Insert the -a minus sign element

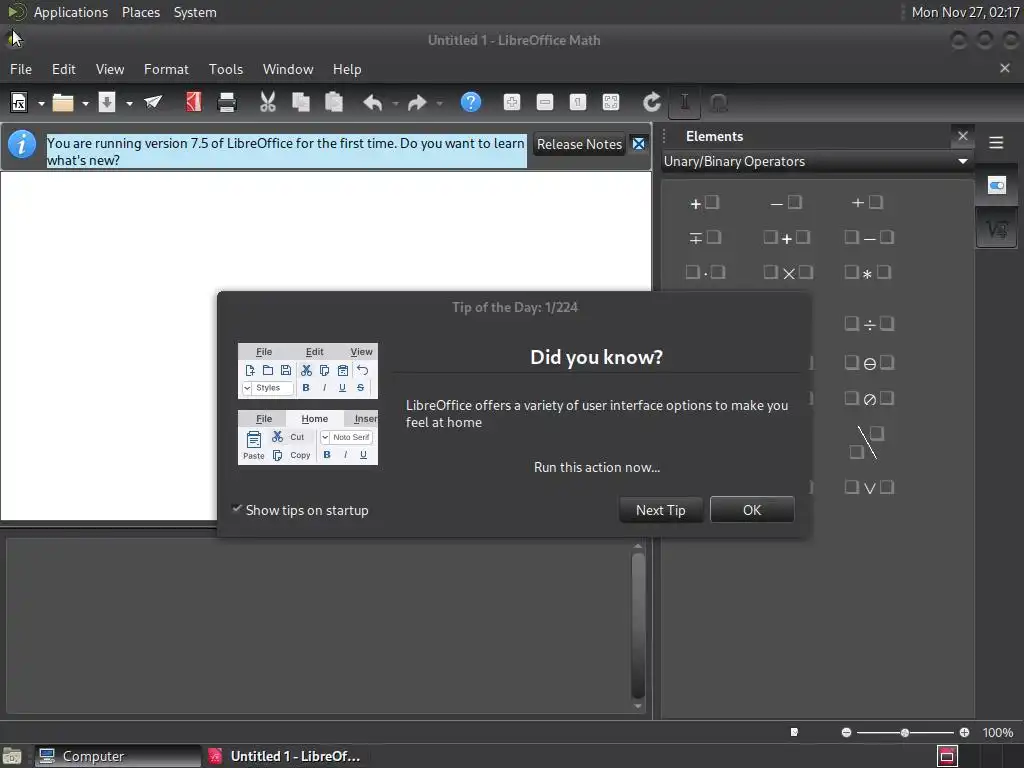tap(786, 203)
